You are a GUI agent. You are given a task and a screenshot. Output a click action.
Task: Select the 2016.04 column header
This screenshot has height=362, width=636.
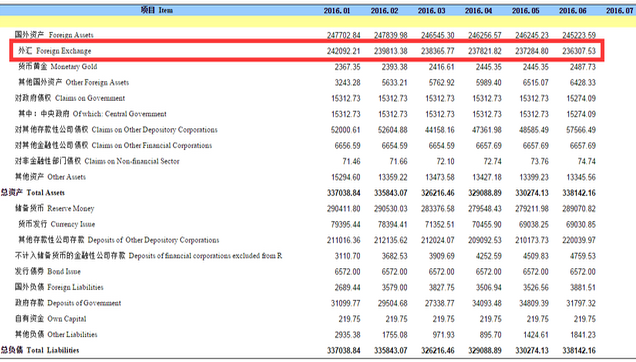[478, 11]
